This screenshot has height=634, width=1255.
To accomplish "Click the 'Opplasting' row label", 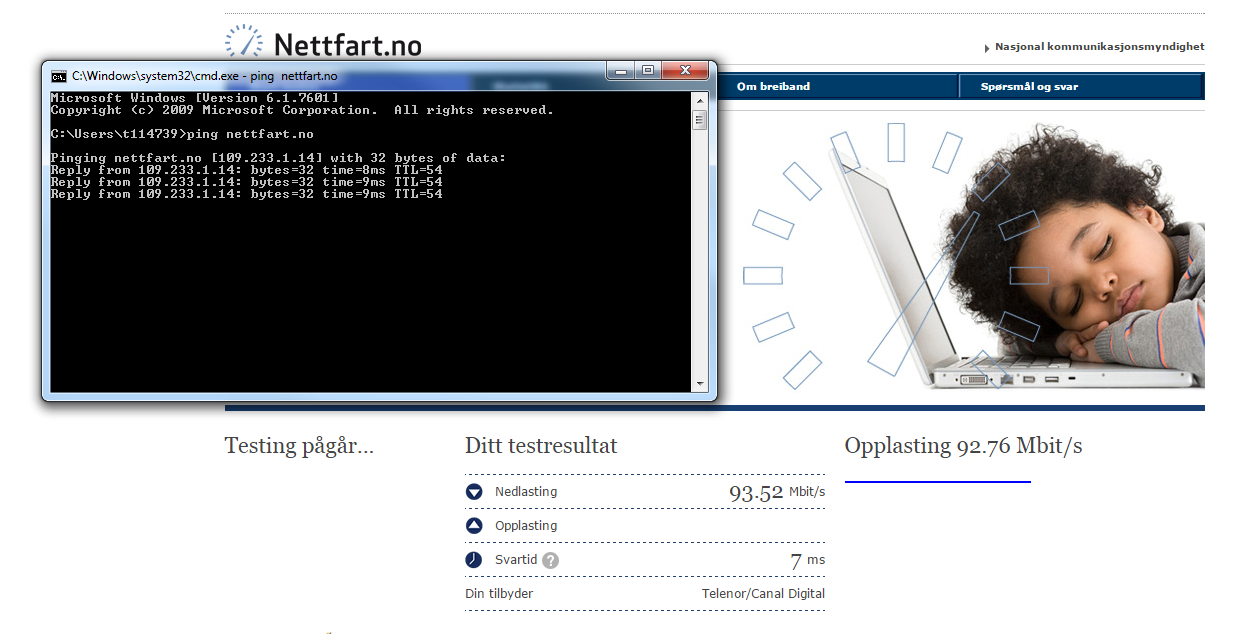I will pos(526,526).
